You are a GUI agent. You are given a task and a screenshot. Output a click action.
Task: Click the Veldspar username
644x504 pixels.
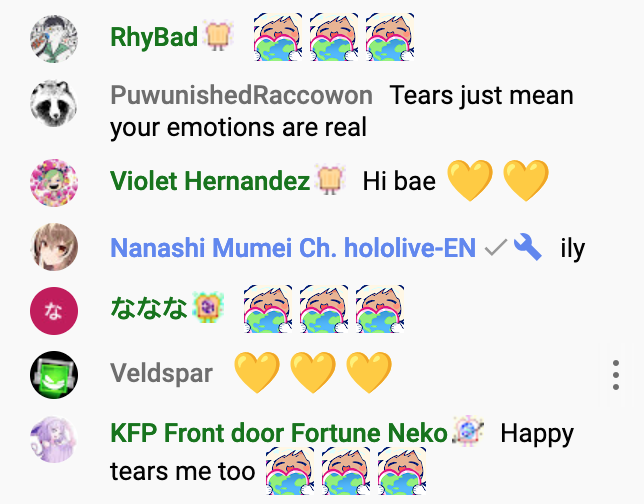161,373
